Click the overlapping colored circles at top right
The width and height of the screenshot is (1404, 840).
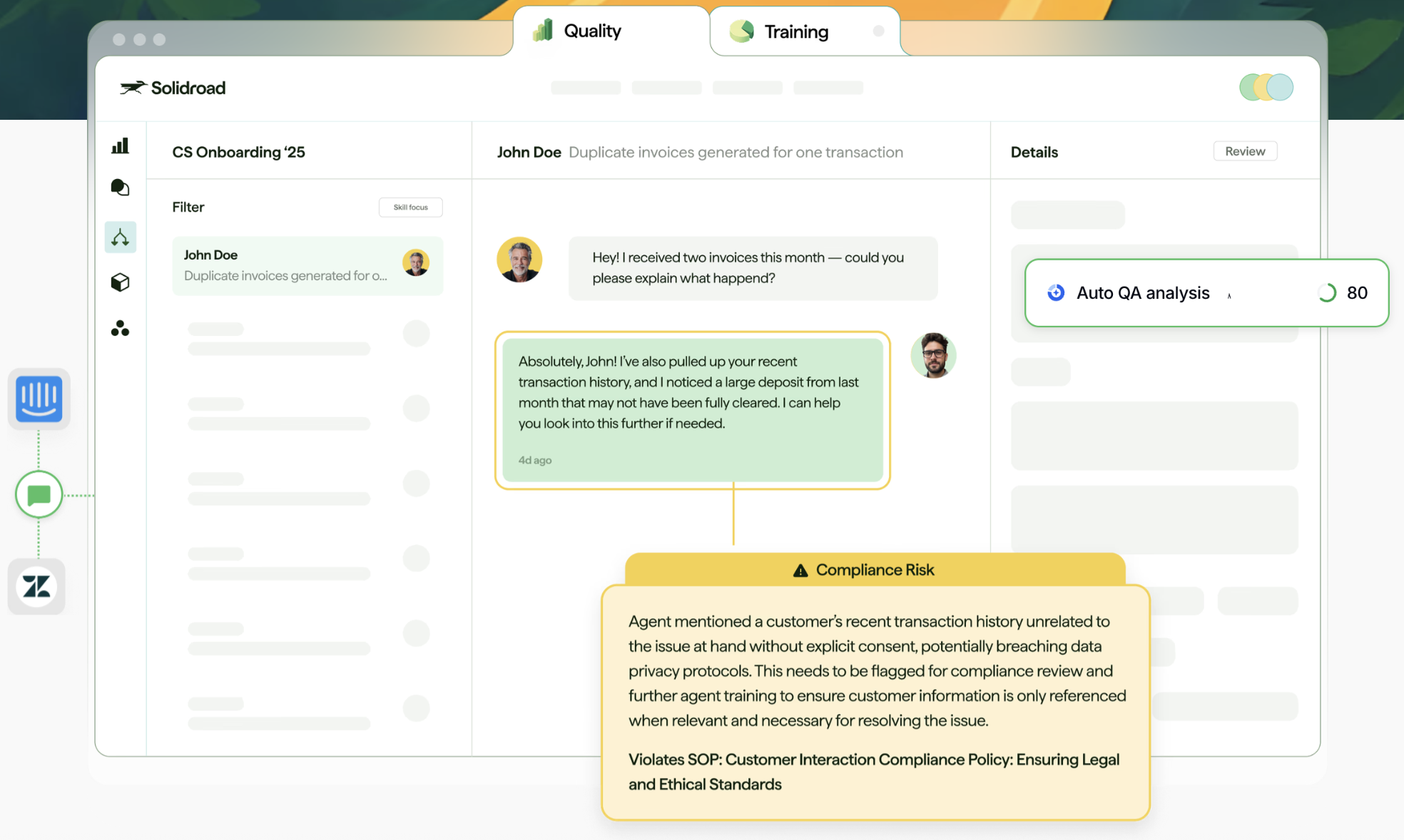click(x=1266, y=88)
